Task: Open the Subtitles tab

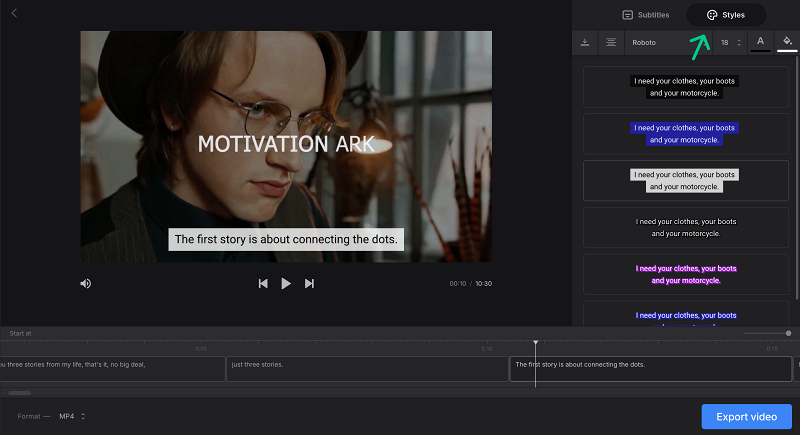Action: [646, 15]
